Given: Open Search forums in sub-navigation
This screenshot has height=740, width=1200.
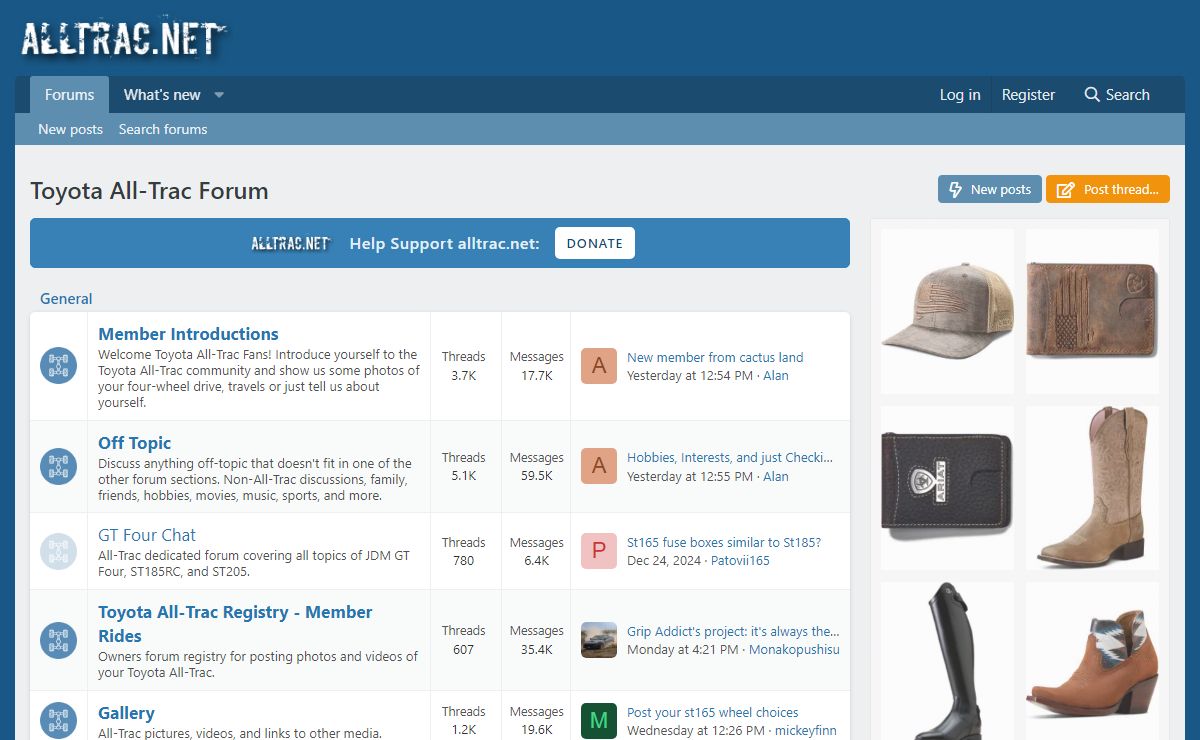Looking at the screenshot, I should pos(163,129).
